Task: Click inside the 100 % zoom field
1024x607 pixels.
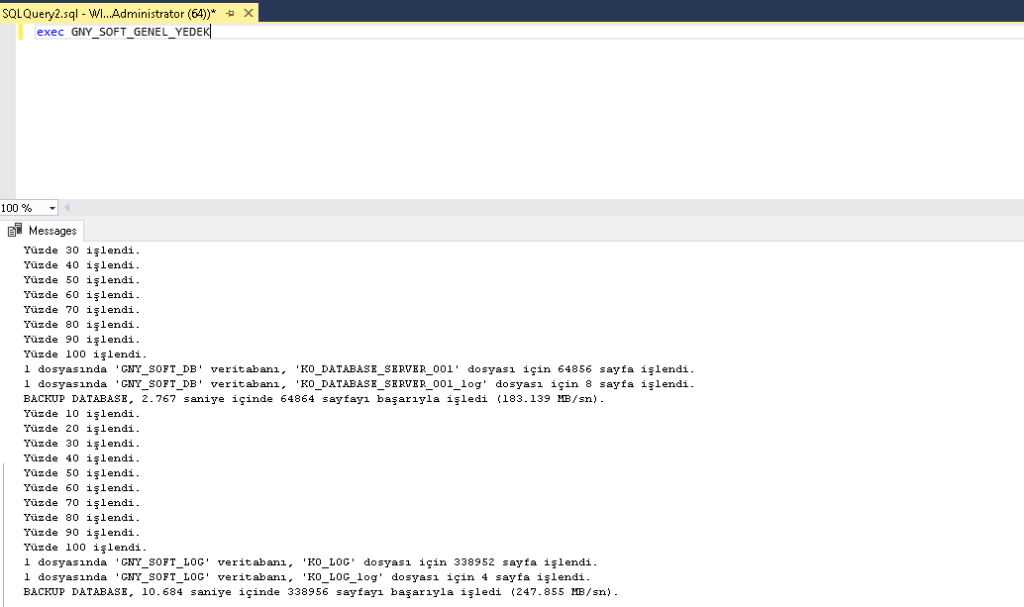Action: (x=22, y=208)
